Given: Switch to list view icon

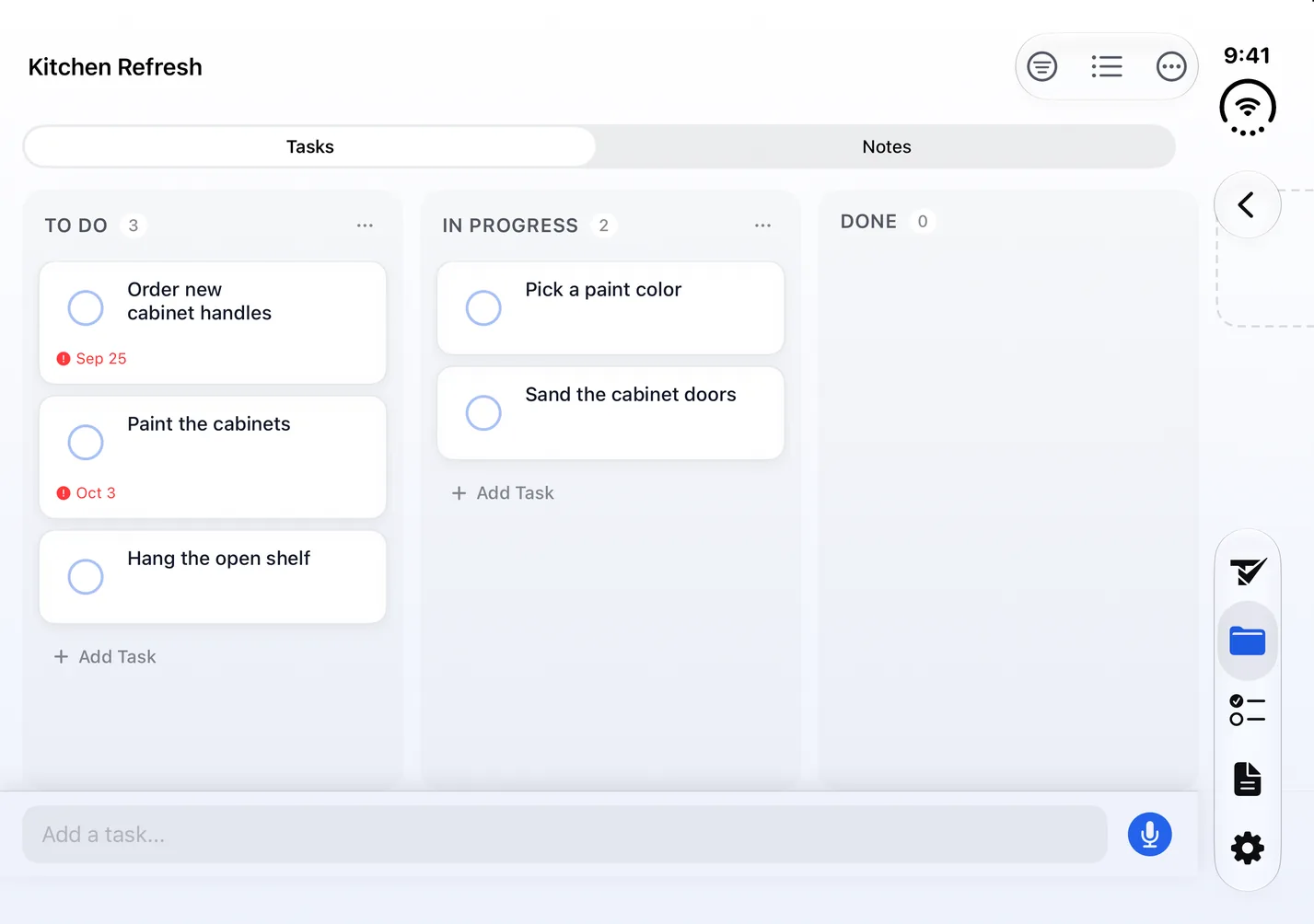Looking at the screenshot, I should click(1107, 66).
